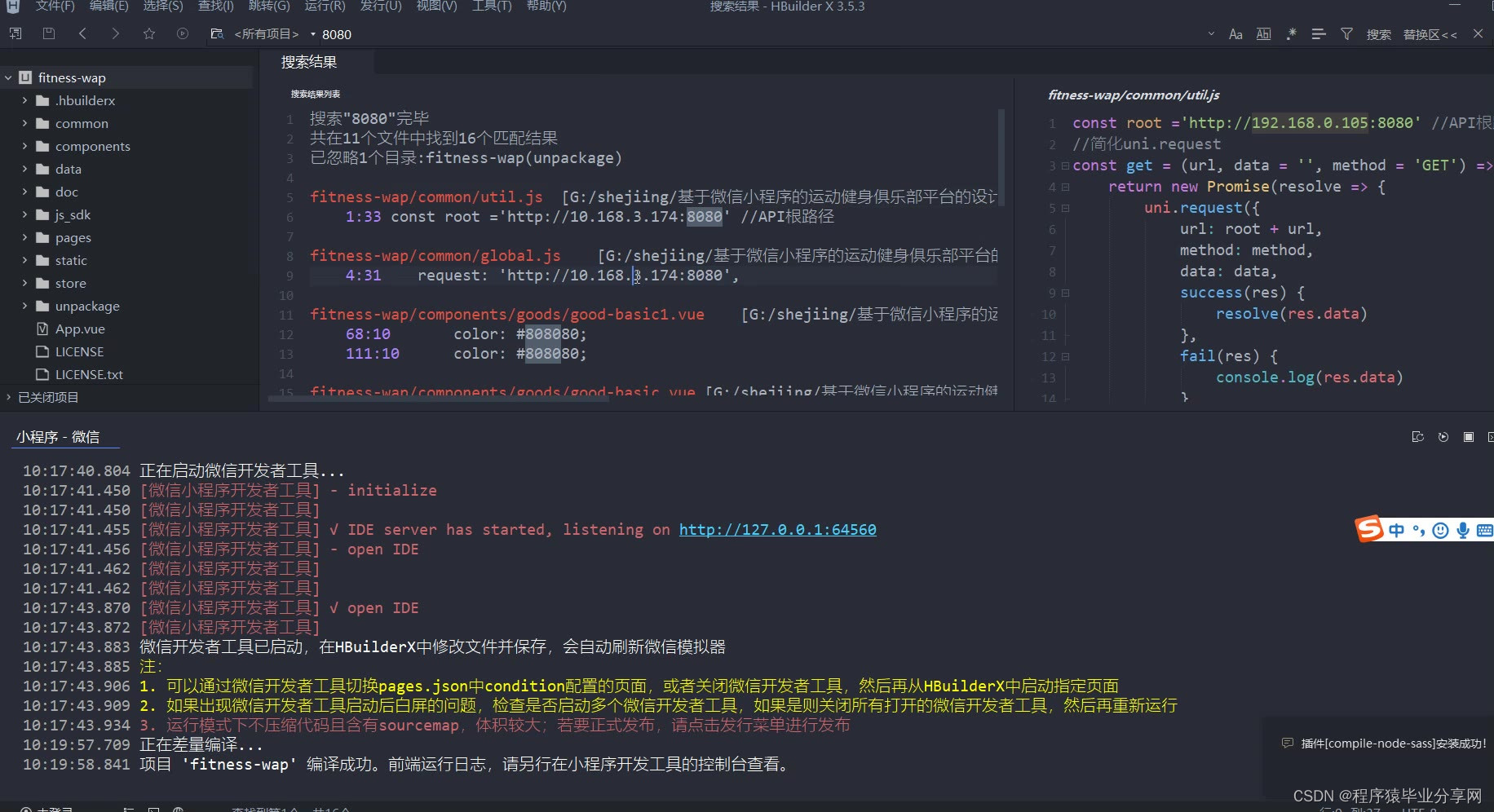Screen dimensions: 1494x812
Task: Click the Sogou microphone icon
Action: tap(1463, 531)
